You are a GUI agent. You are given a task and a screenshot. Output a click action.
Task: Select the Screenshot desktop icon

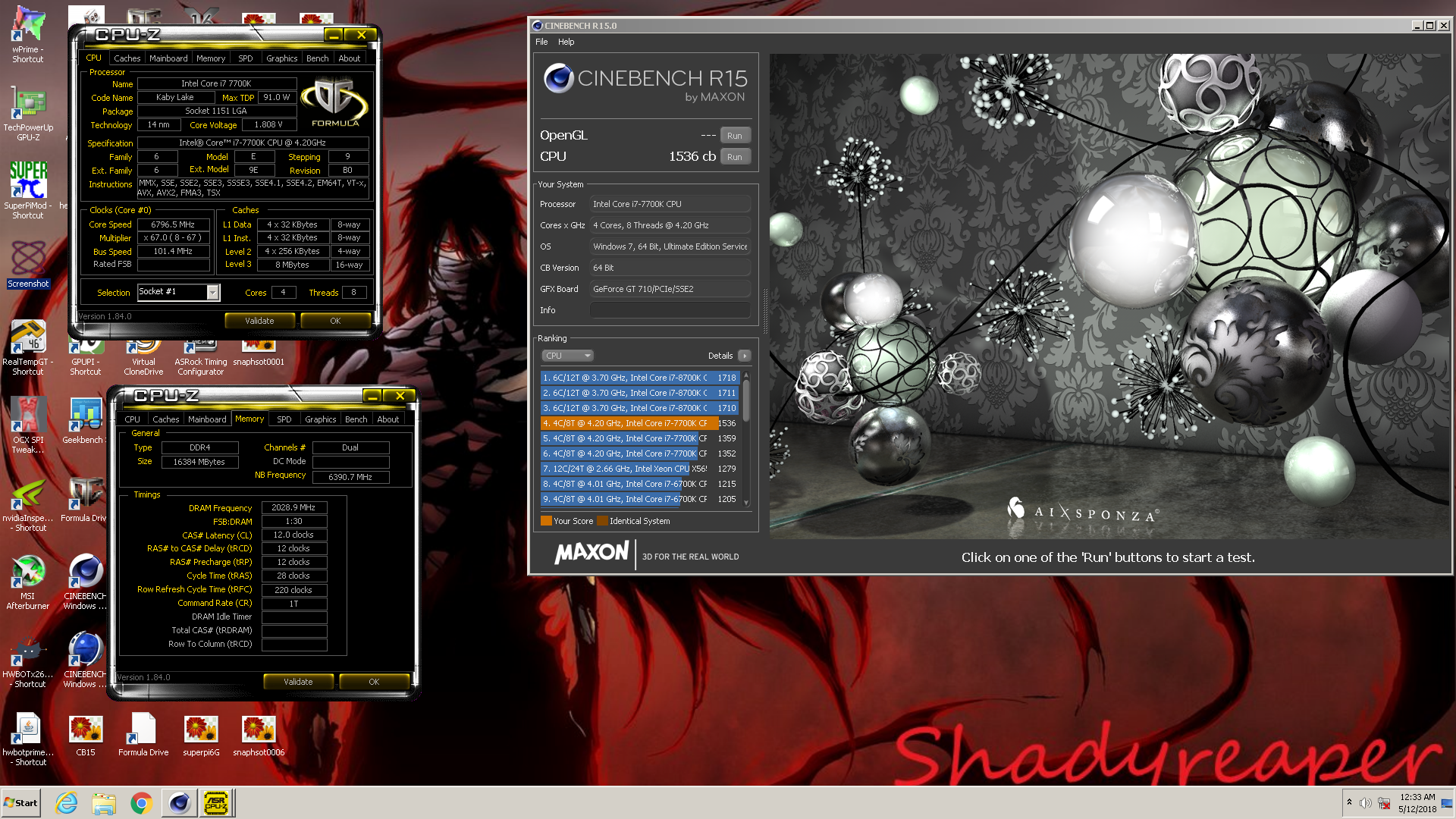[x=28, y=264]
